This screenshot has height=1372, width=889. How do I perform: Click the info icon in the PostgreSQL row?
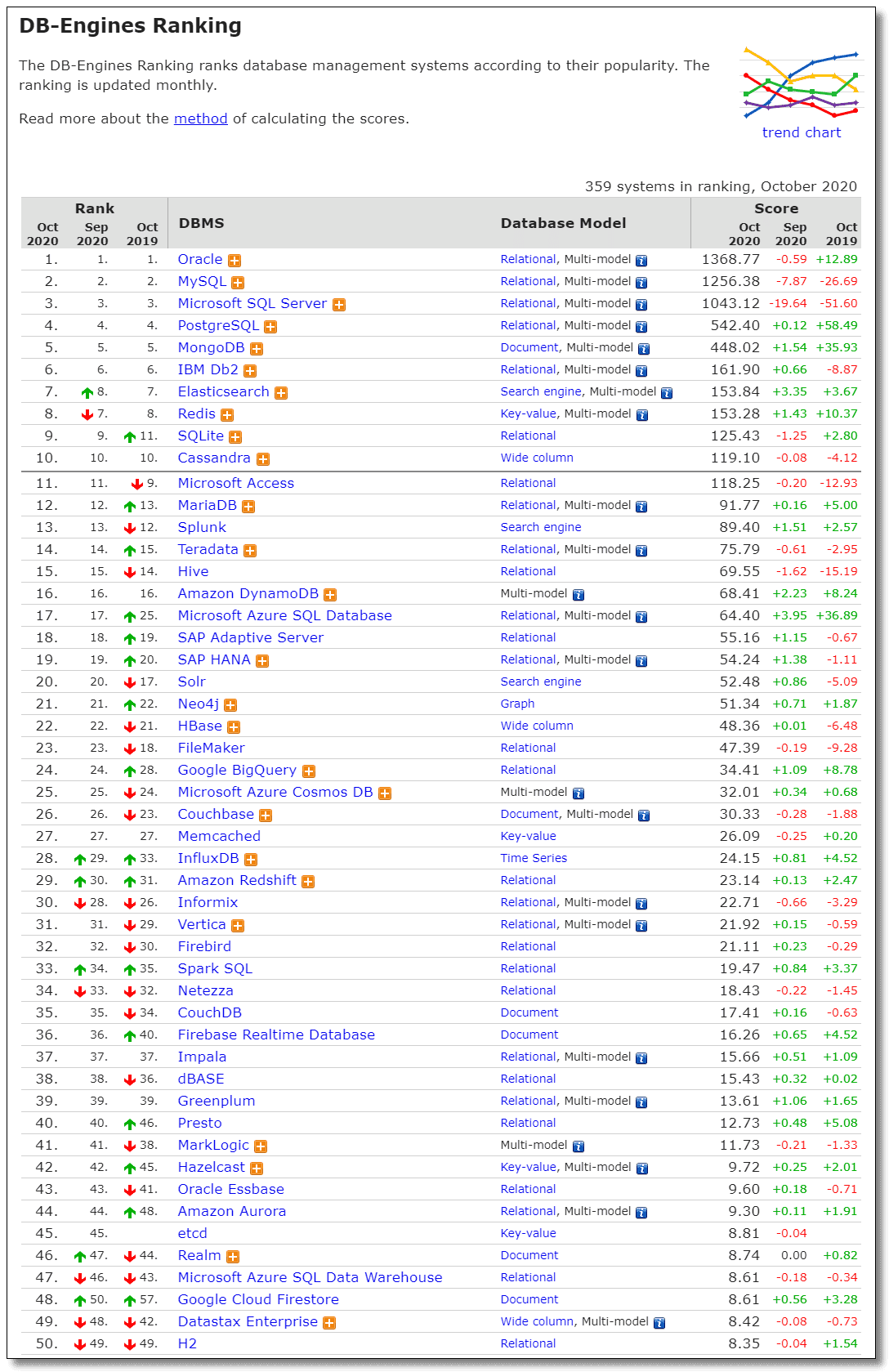[641, 327]
